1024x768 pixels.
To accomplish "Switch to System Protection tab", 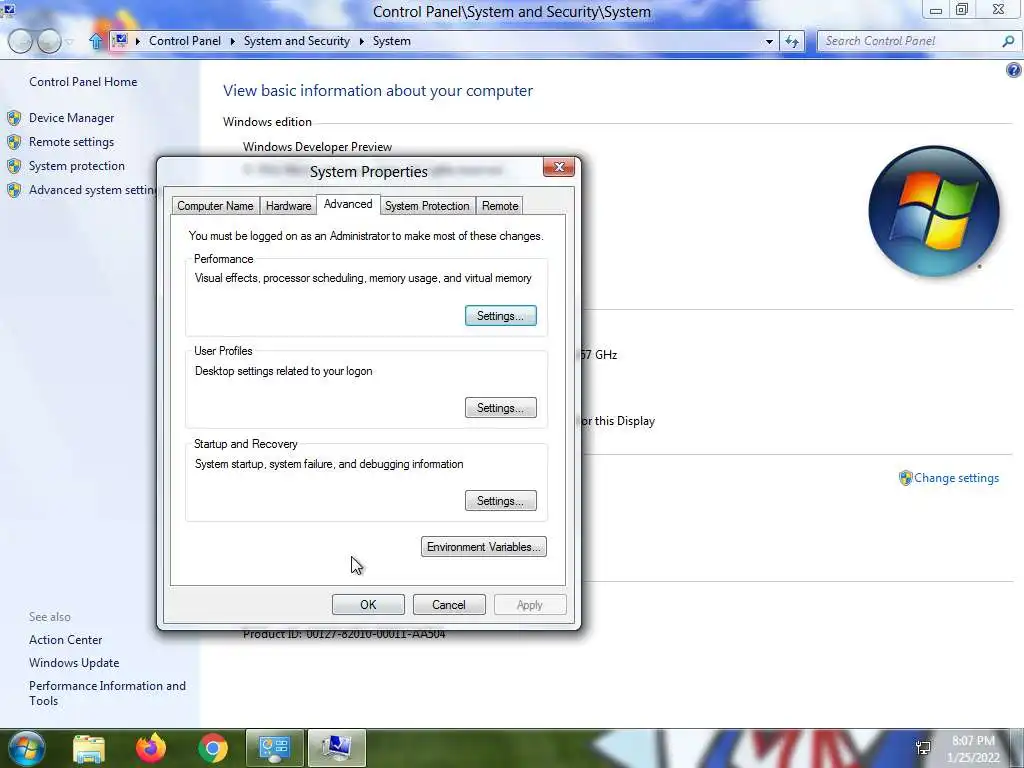I will pos(427,206).
